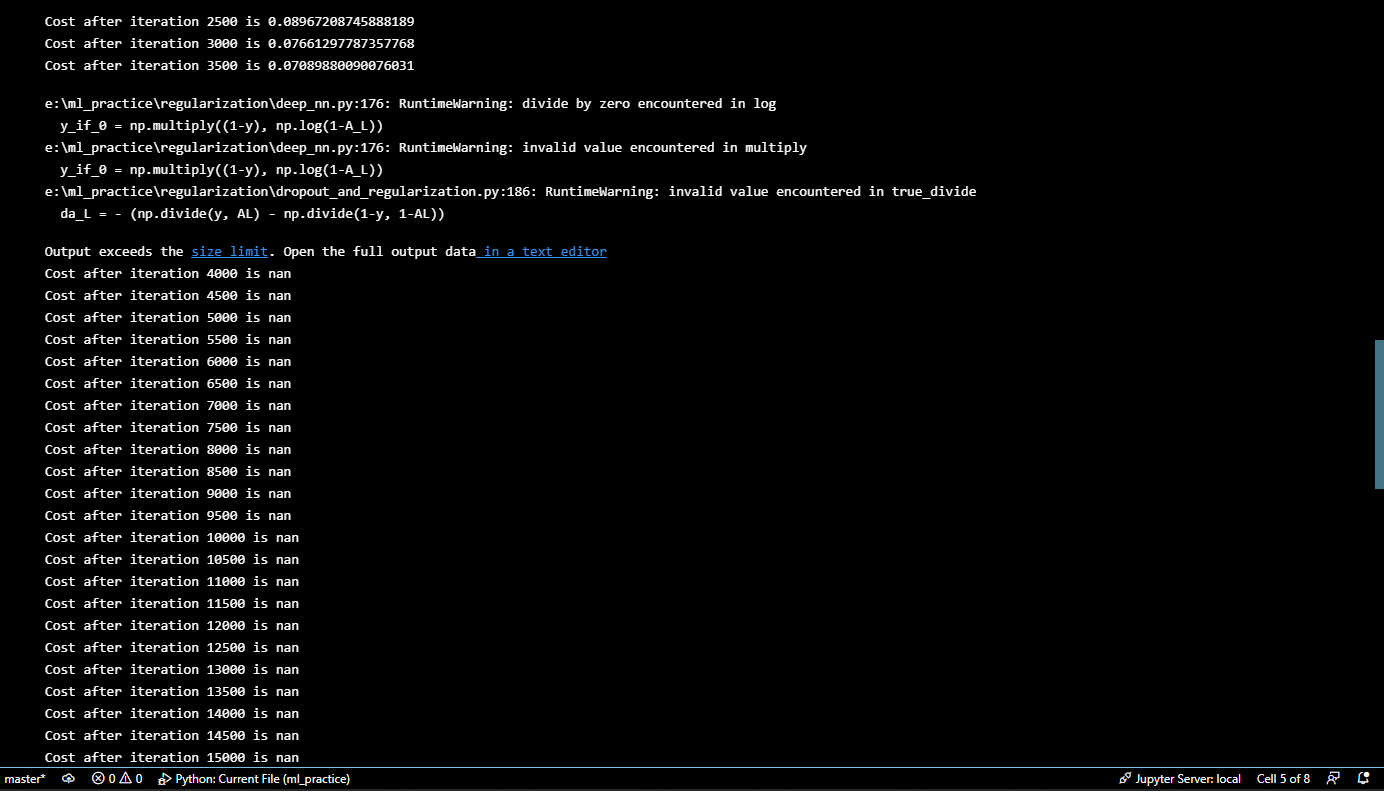1384x800 pixels.
Task: Click the true_divide RuntimeWarning line
Action: coord(510,192)
